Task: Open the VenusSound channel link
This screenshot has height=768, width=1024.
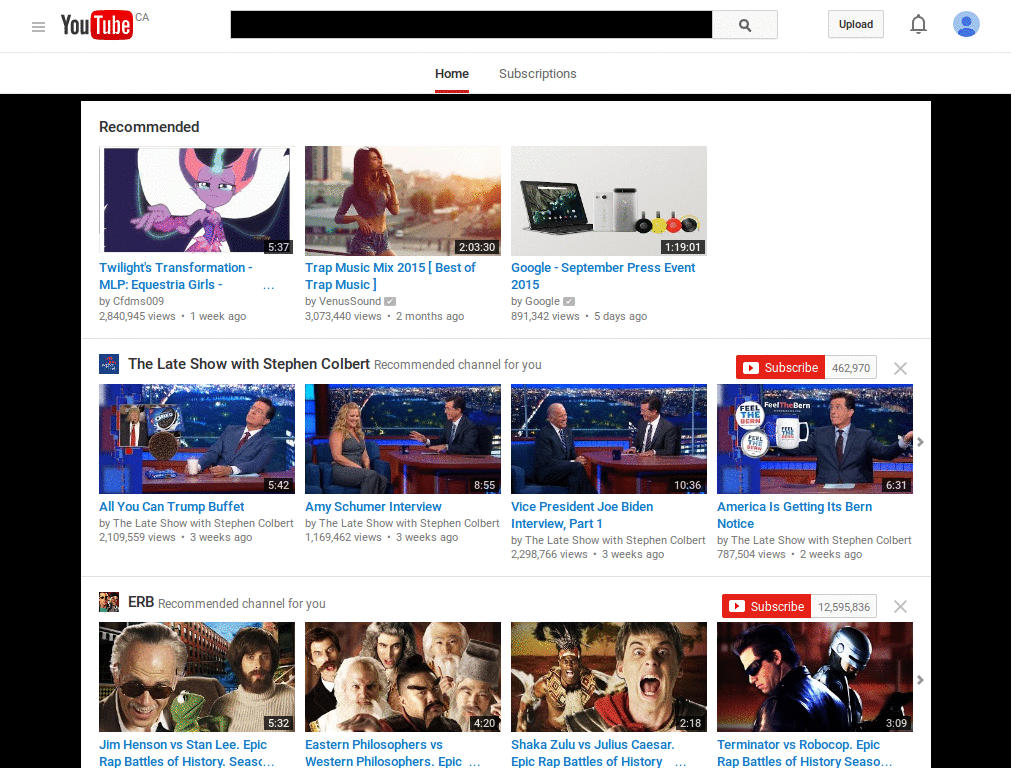Action: (x=349, y=301)
